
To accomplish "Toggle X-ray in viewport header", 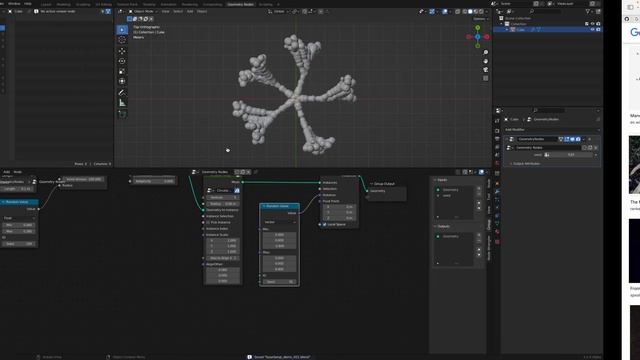I will tap(458, 11).
